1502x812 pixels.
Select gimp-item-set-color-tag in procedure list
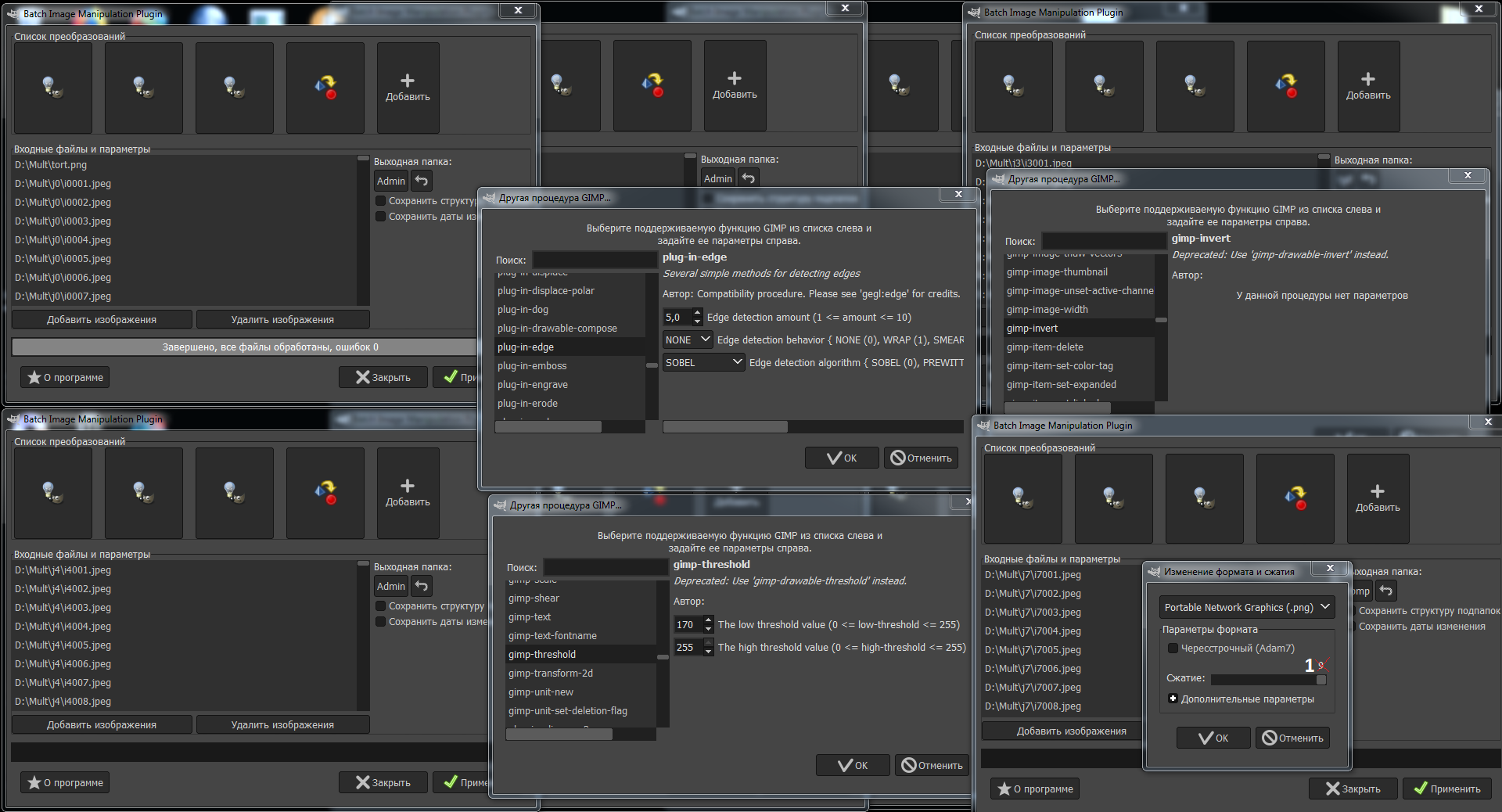point(1080,366)
